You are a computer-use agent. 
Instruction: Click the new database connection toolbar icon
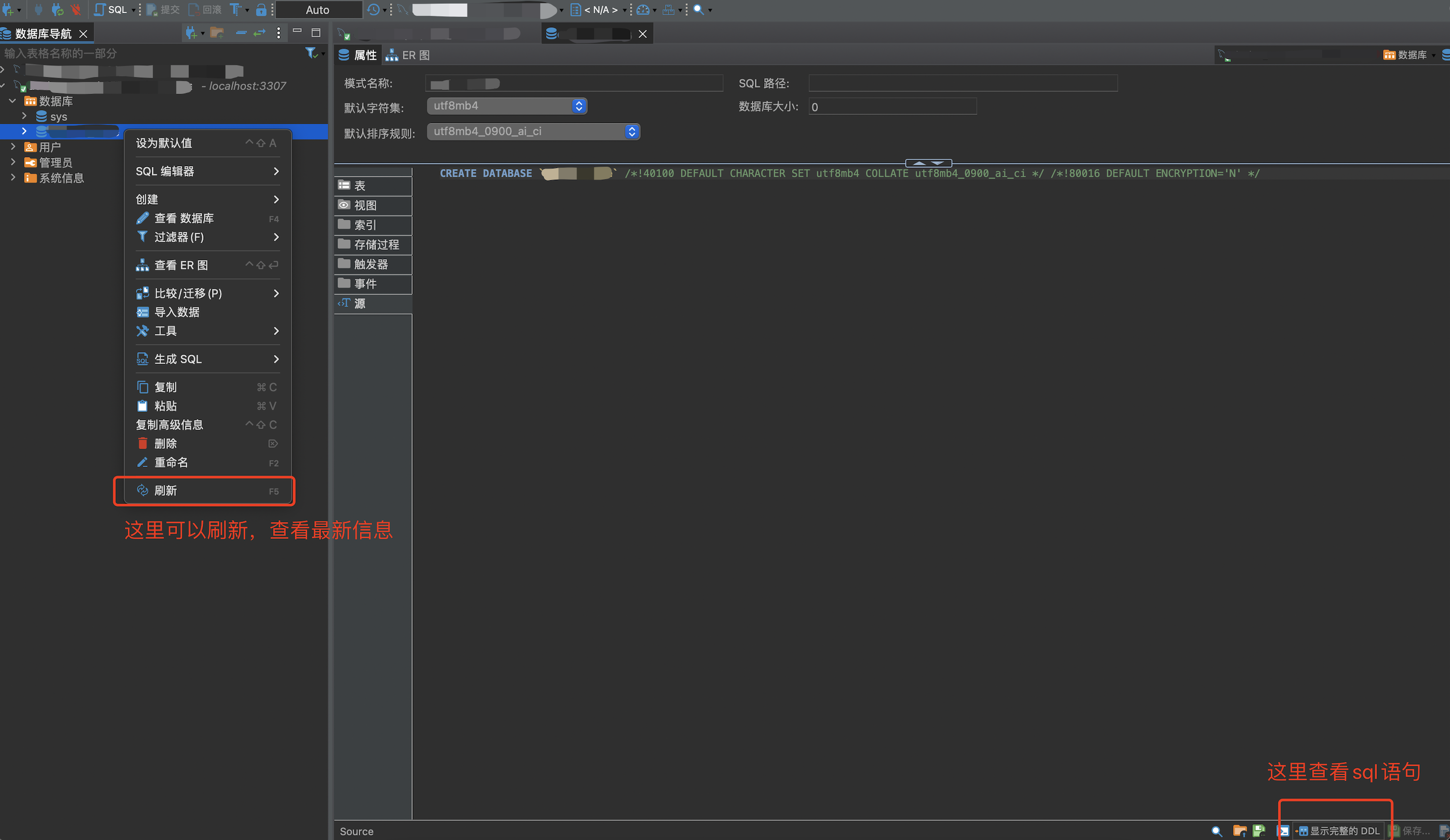8,9
